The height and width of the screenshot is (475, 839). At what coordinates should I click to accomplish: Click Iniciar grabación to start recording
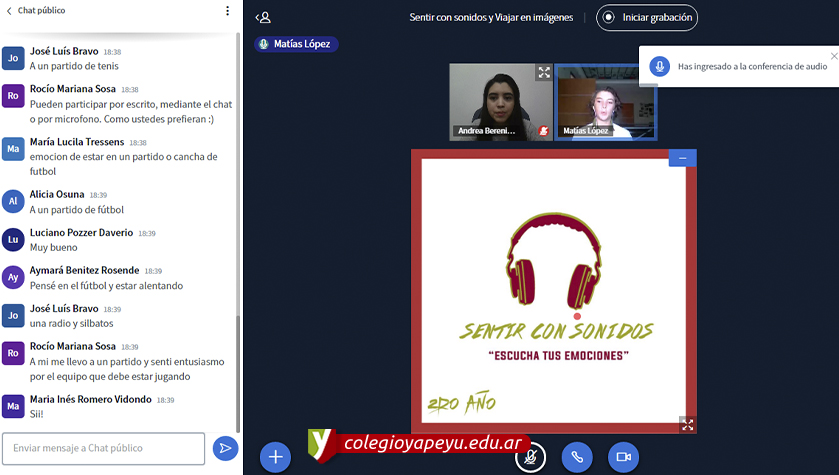click(647, 17)
